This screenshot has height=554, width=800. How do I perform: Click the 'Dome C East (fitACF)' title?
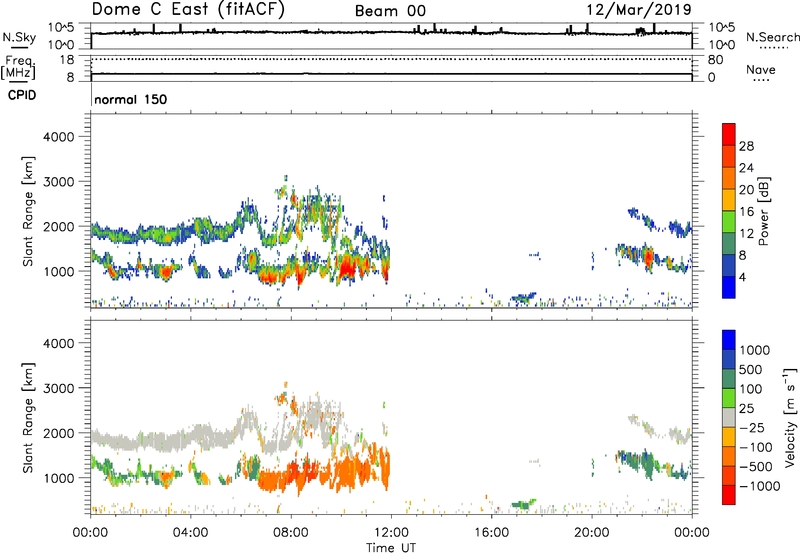188,10
